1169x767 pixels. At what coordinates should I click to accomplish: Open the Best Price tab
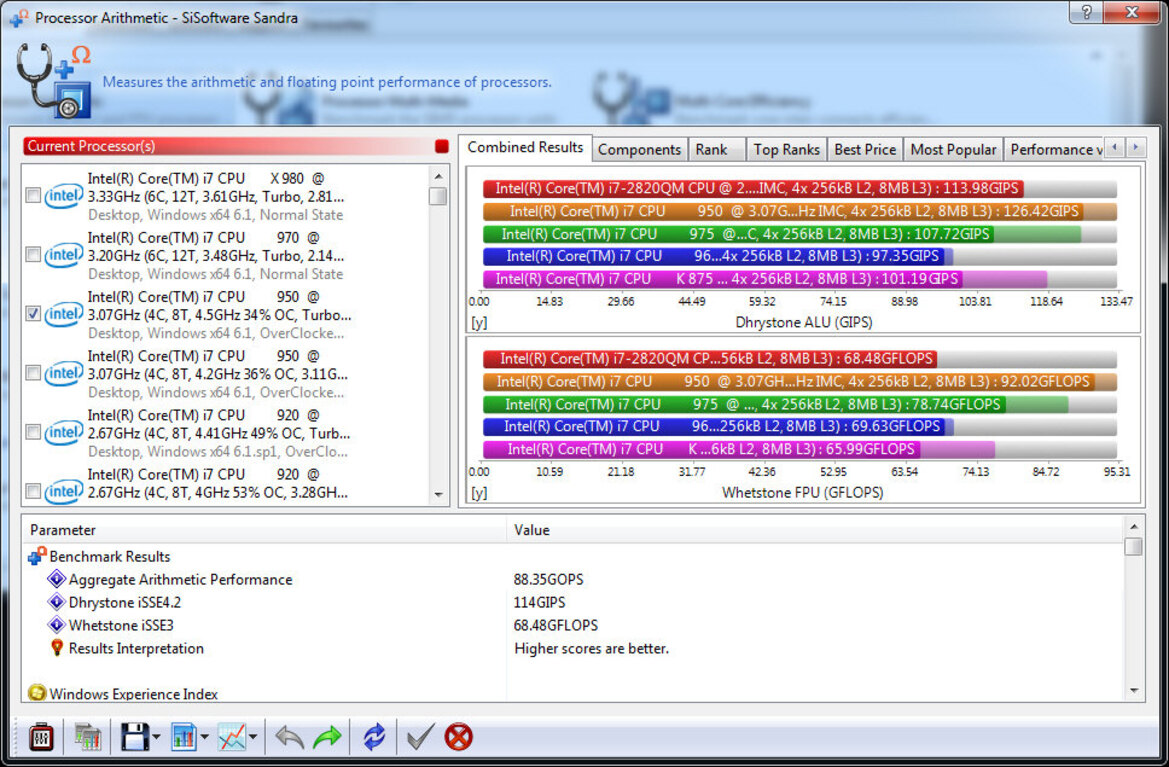tap(865, 150)
